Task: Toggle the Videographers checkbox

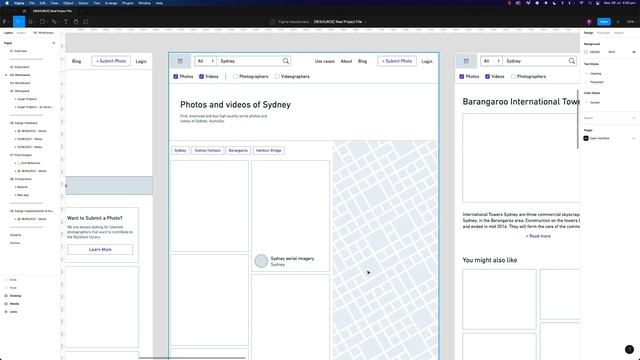Action: coord(277,76)
